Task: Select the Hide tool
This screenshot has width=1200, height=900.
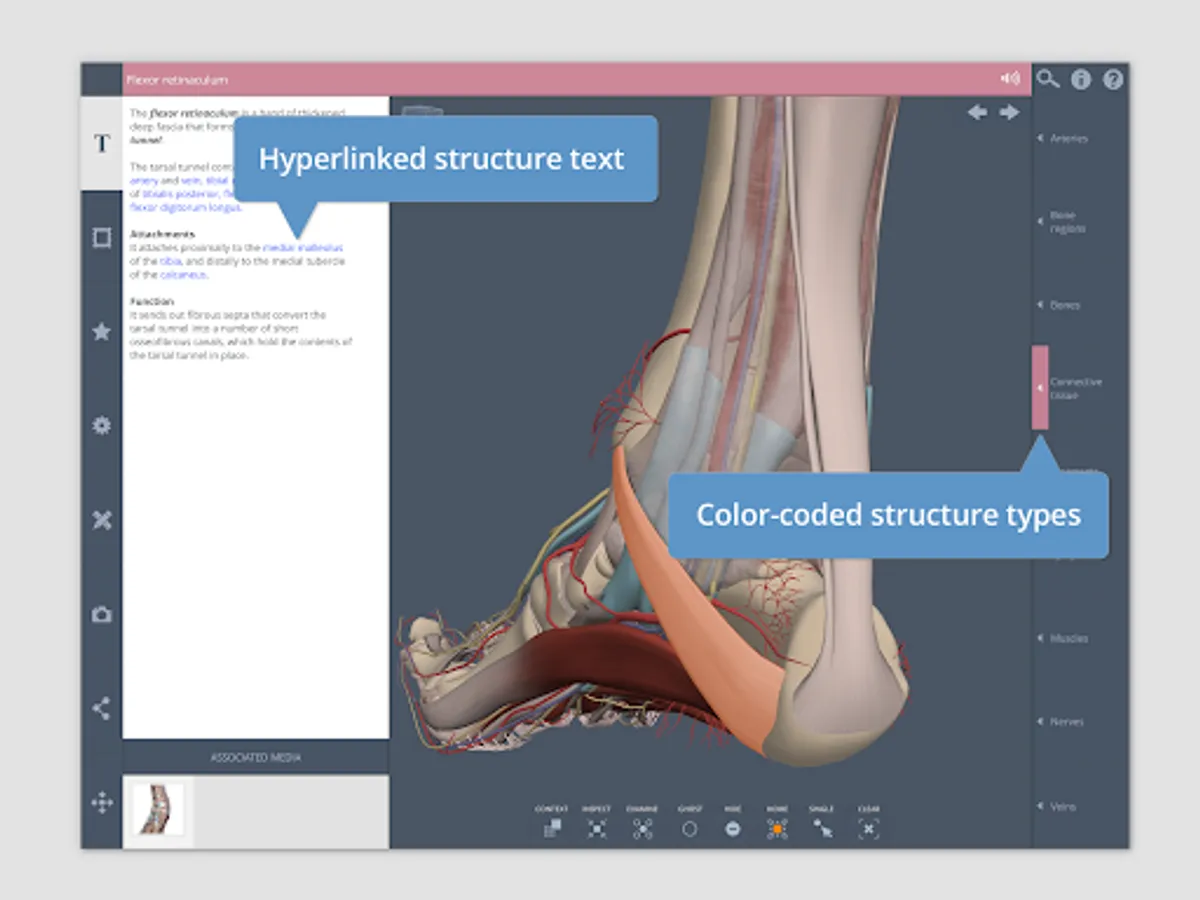Action: point(733,823)
